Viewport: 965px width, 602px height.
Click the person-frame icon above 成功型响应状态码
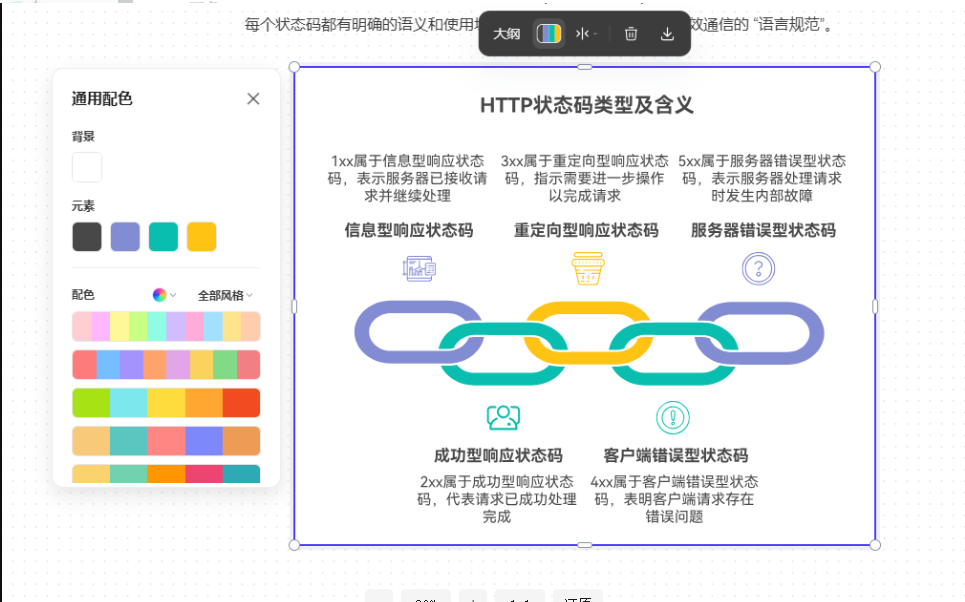pyautogui.click(x=503, y=417)
